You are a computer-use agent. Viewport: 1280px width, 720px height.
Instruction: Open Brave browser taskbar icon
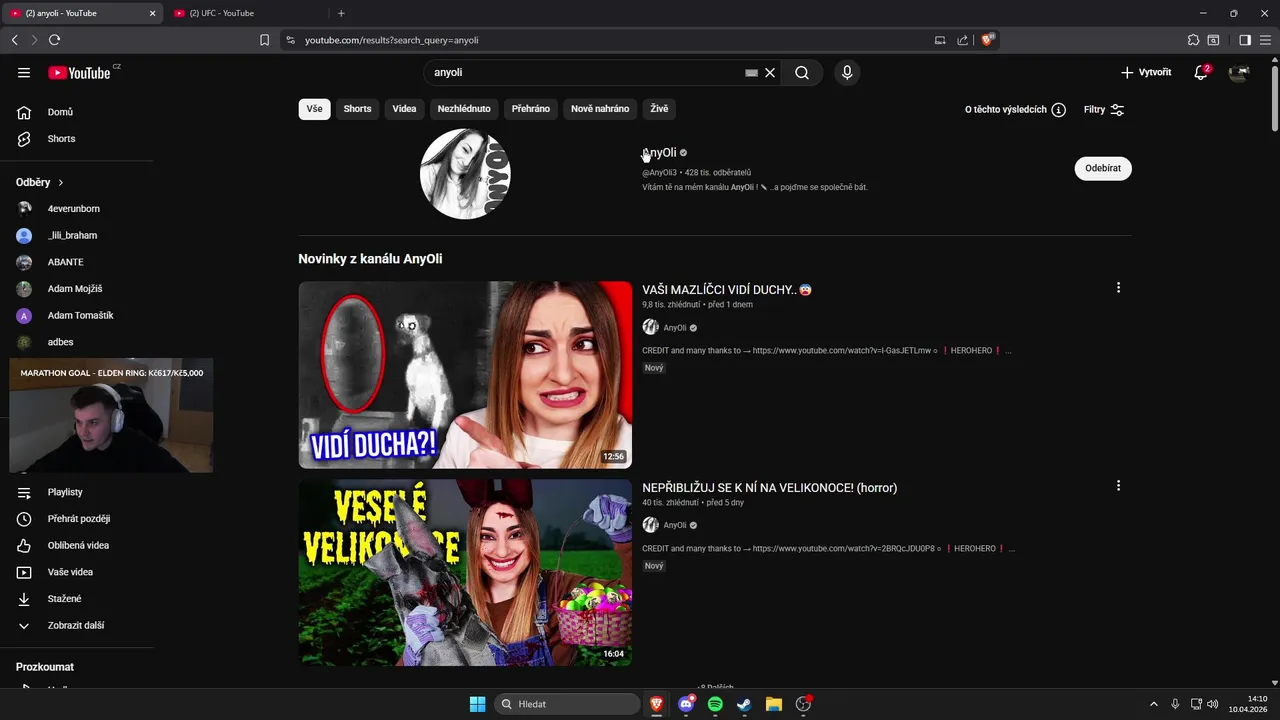click(656, 704)
